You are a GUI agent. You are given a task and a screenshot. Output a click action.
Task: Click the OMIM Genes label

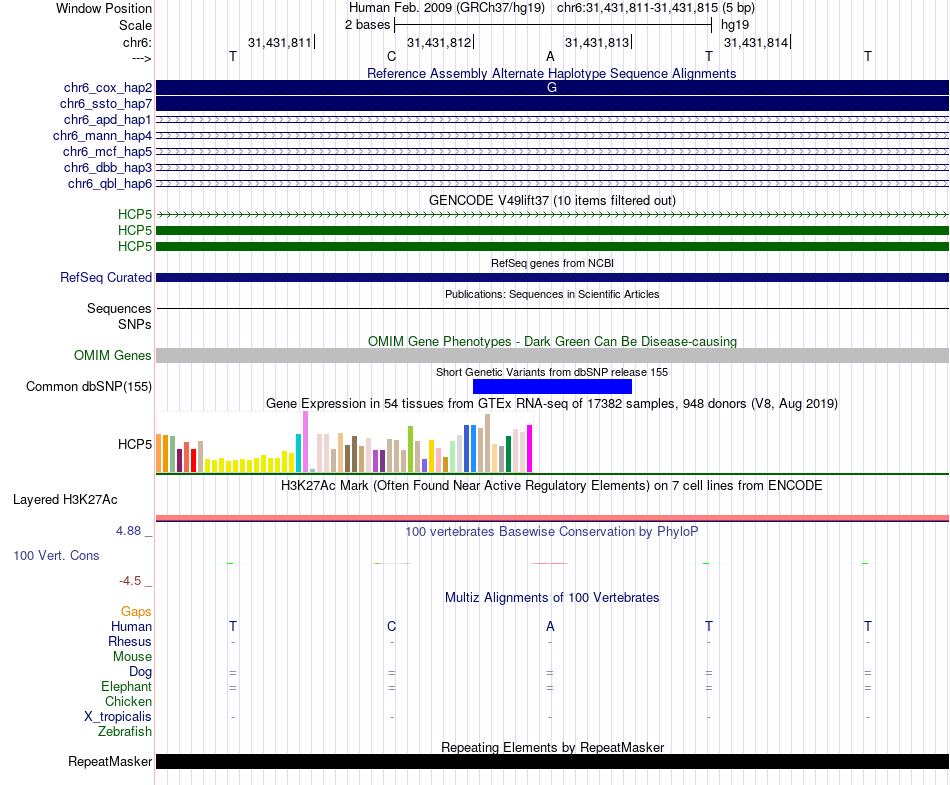pyautogui.click(x=113, y=356)
